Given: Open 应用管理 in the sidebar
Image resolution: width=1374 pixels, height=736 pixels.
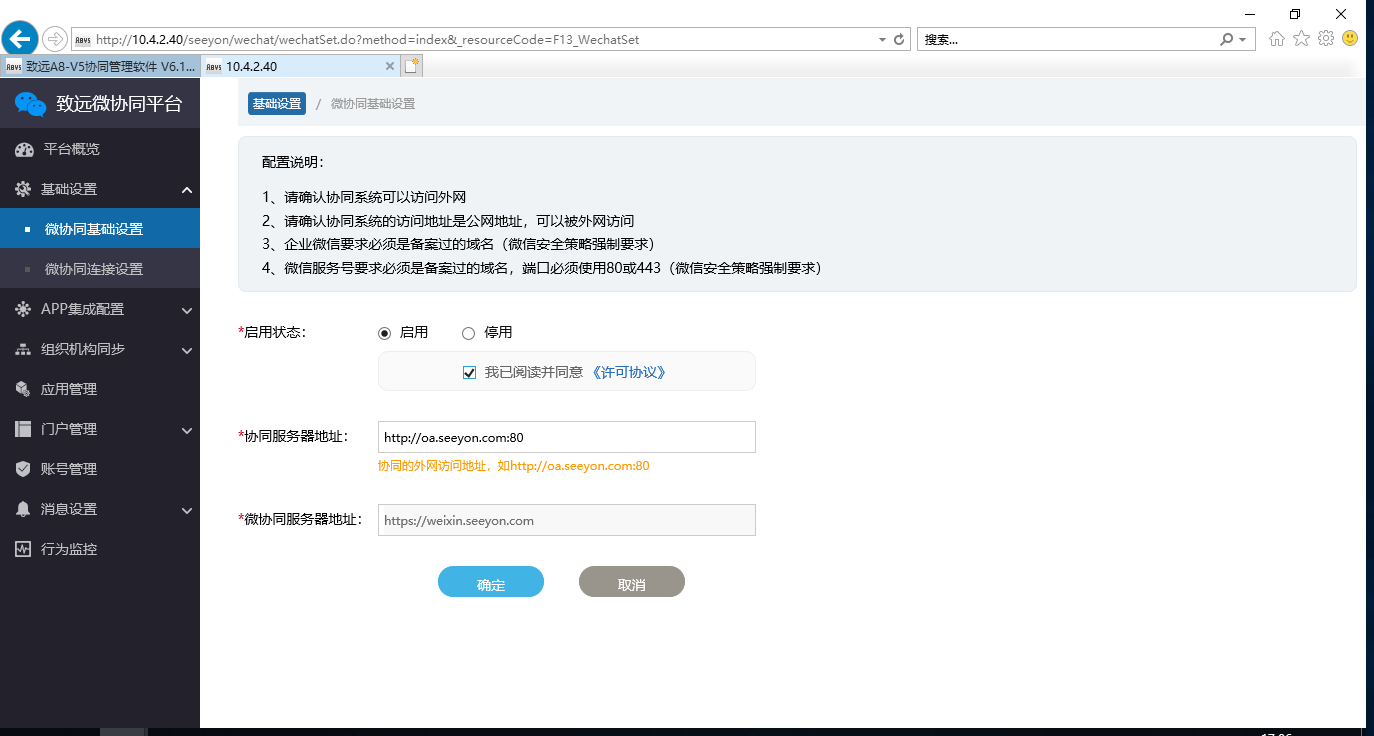Looking at the screenshot, I should click(100, 389).
